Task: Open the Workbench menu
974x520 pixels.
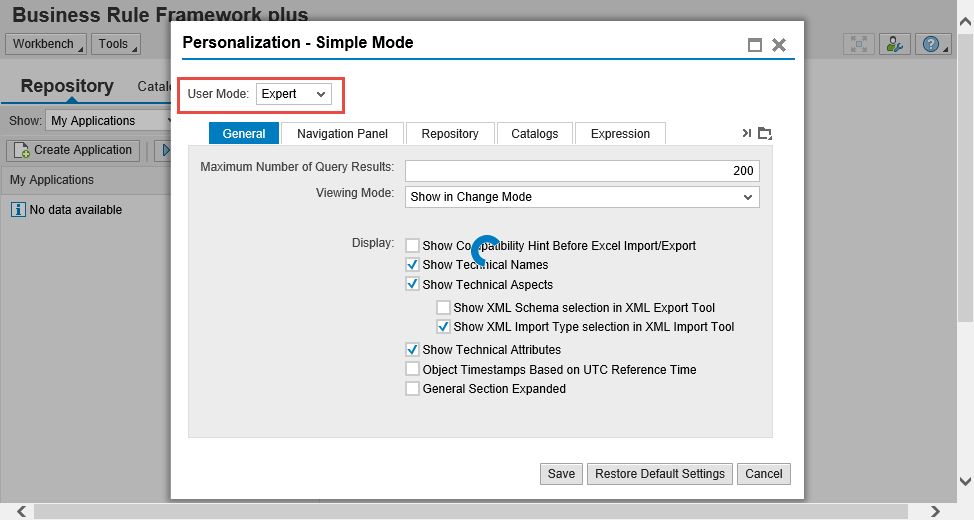Action: tap(45, 44)
